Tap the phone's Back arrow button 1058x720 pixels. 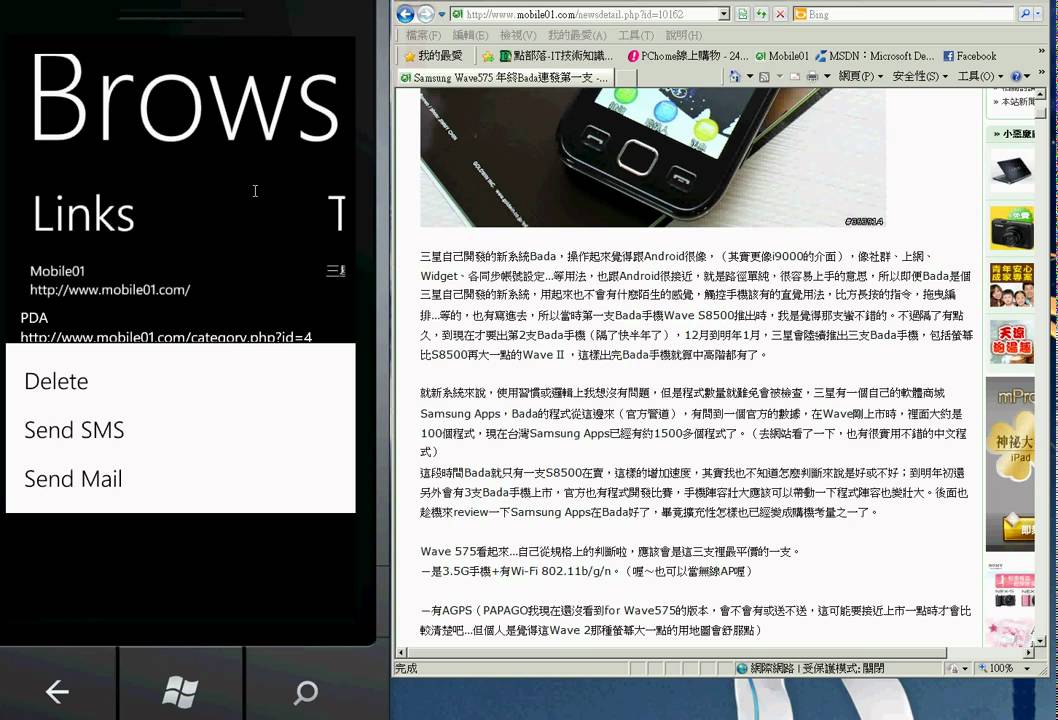(57, 691)
